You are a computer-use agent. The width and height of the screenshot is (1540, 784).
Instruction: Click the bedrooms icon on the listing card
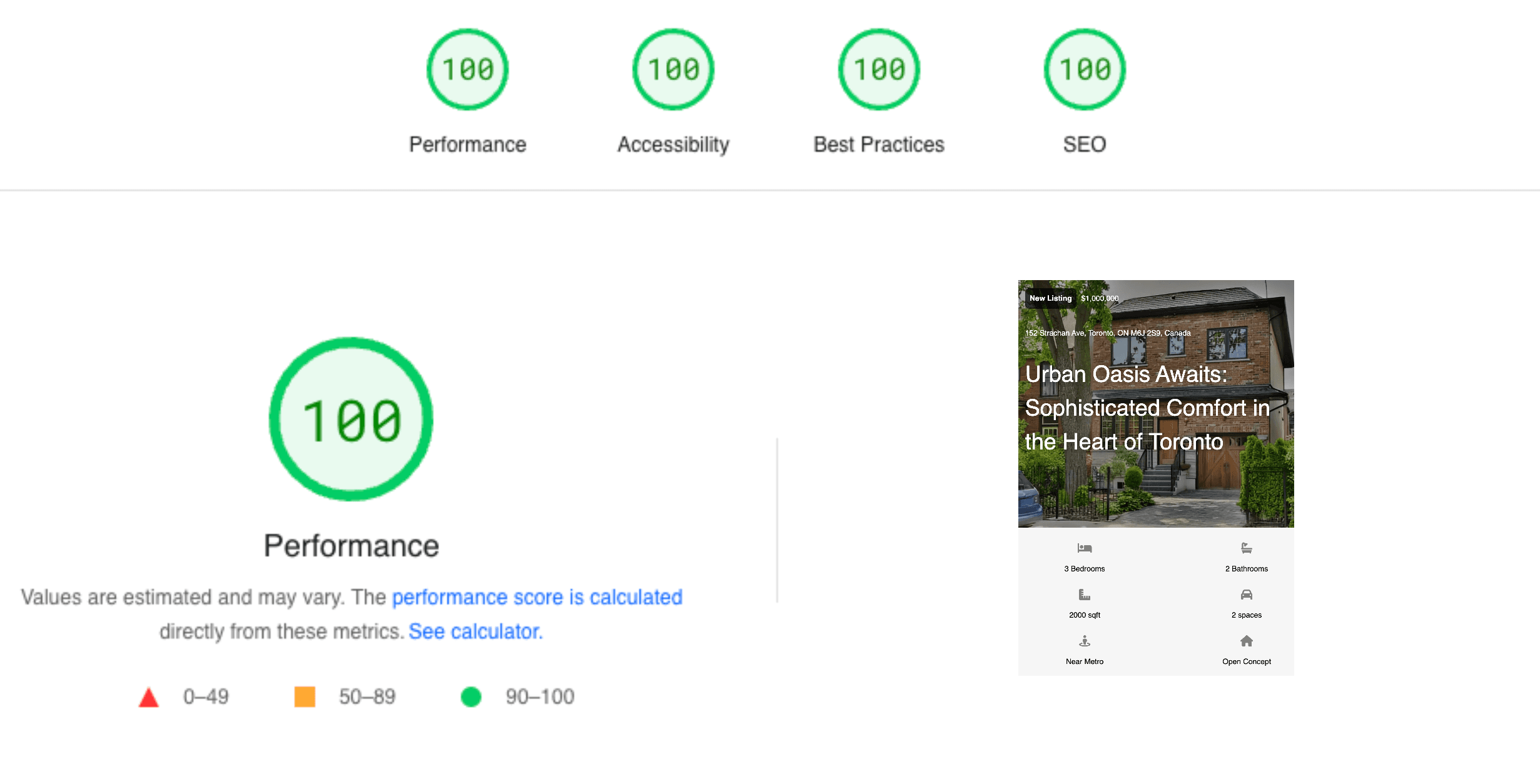click(1084, 547)
